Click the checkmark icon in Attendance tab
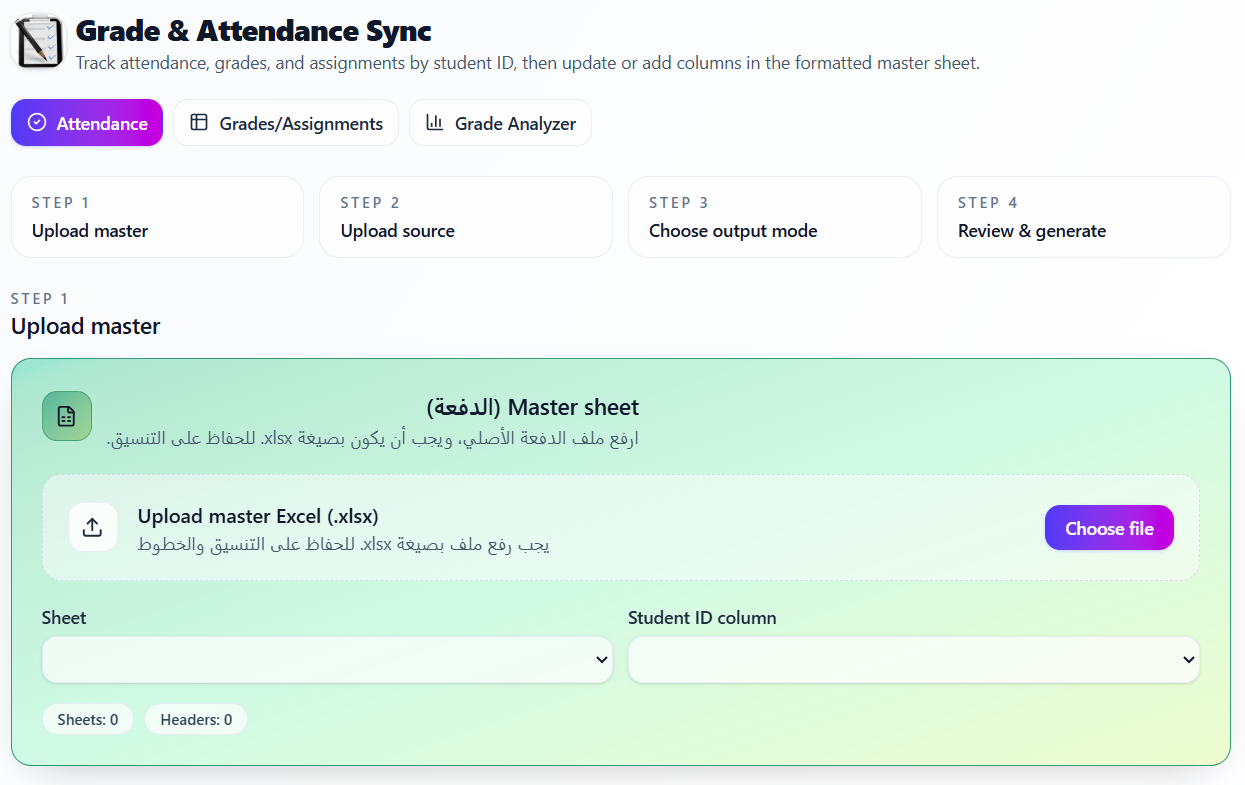Image resolution: width=1245 pixels, height=785 pixels. [37, 122]
